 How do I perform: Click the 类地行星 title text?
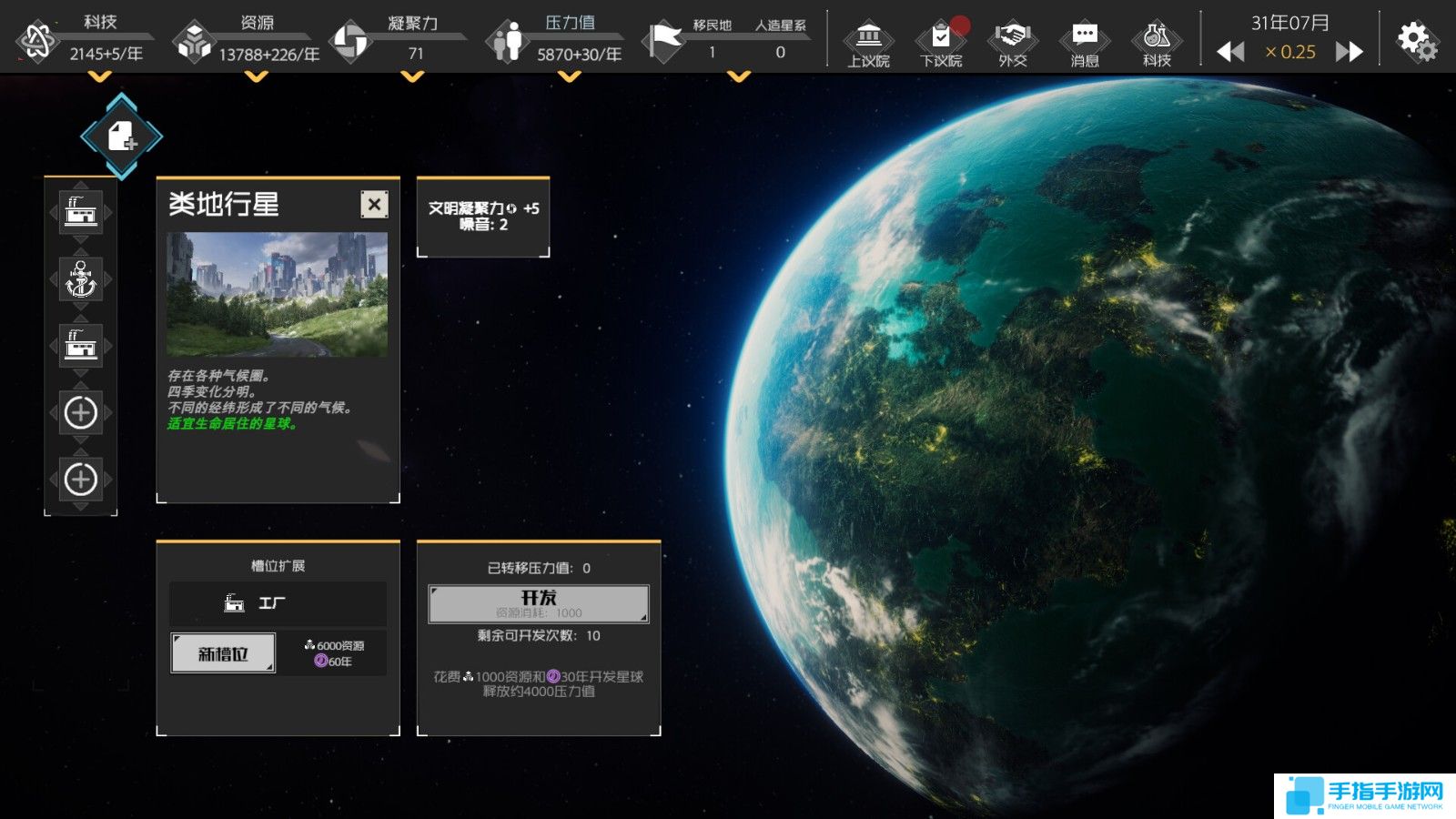(x=224, y=205)
